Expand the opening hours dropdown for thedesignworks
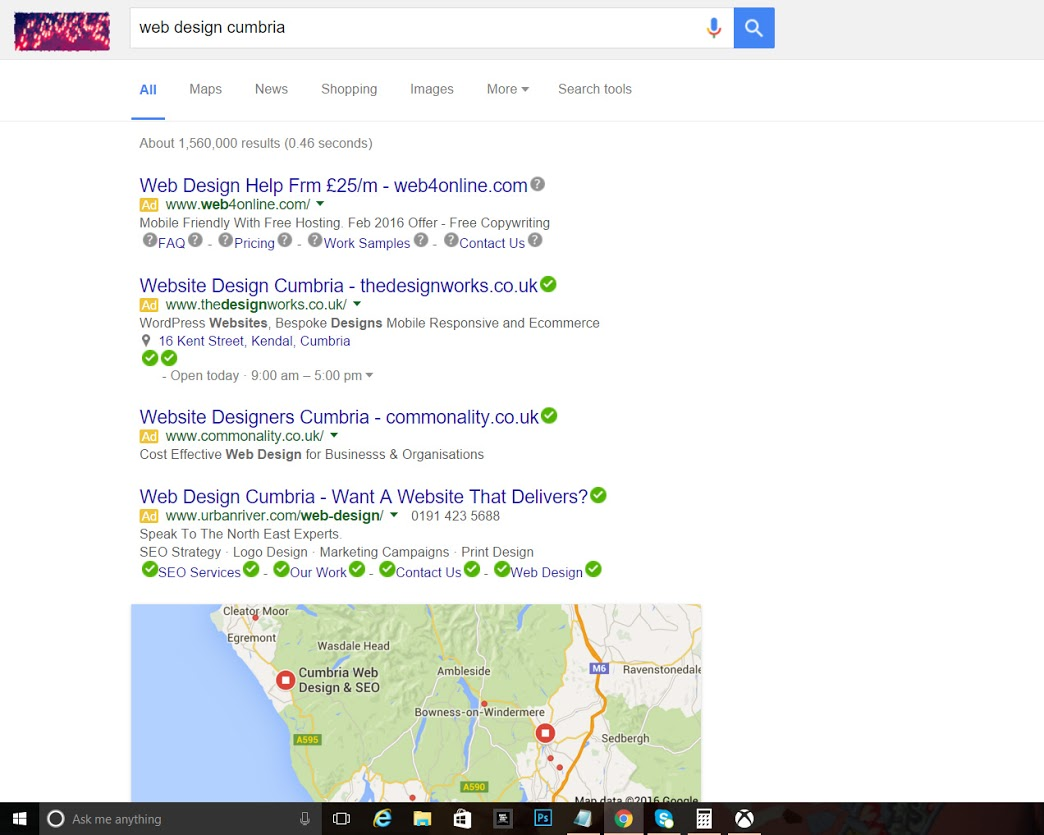 (370, 375)
